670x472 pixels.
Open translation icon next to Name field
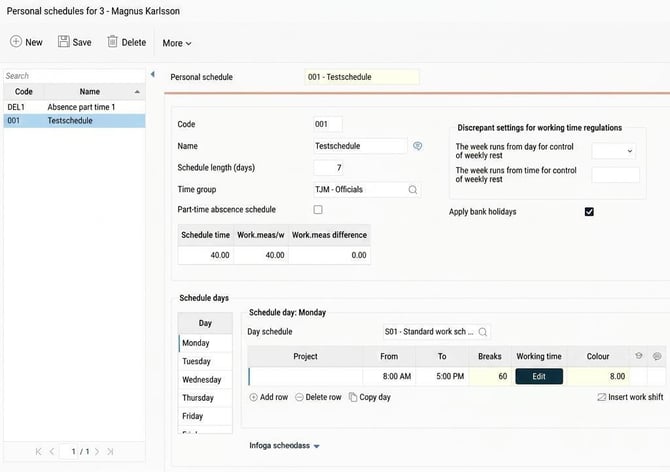click(417, 146)
